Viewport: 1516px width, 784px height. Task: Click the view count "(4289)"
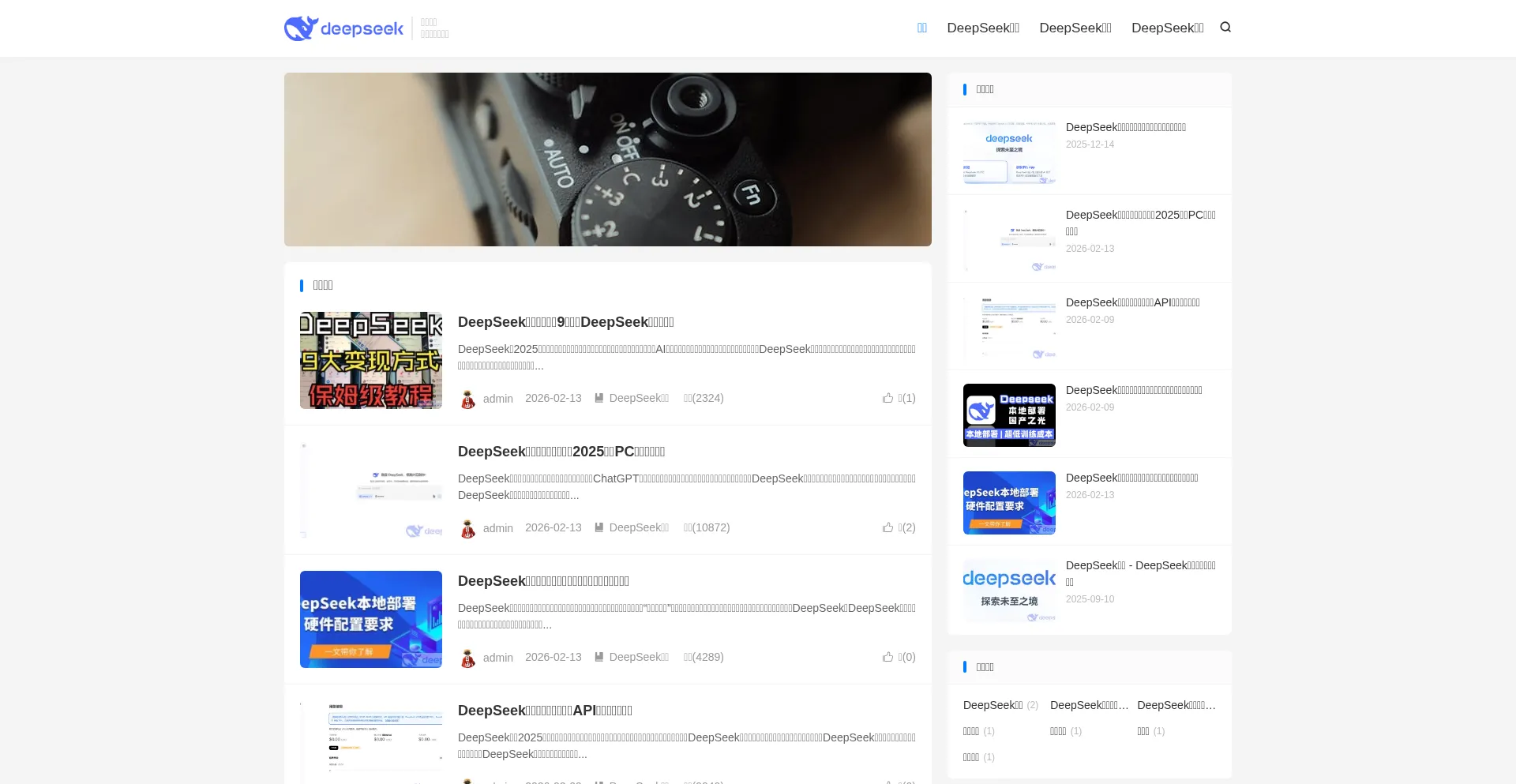[704, 657]
